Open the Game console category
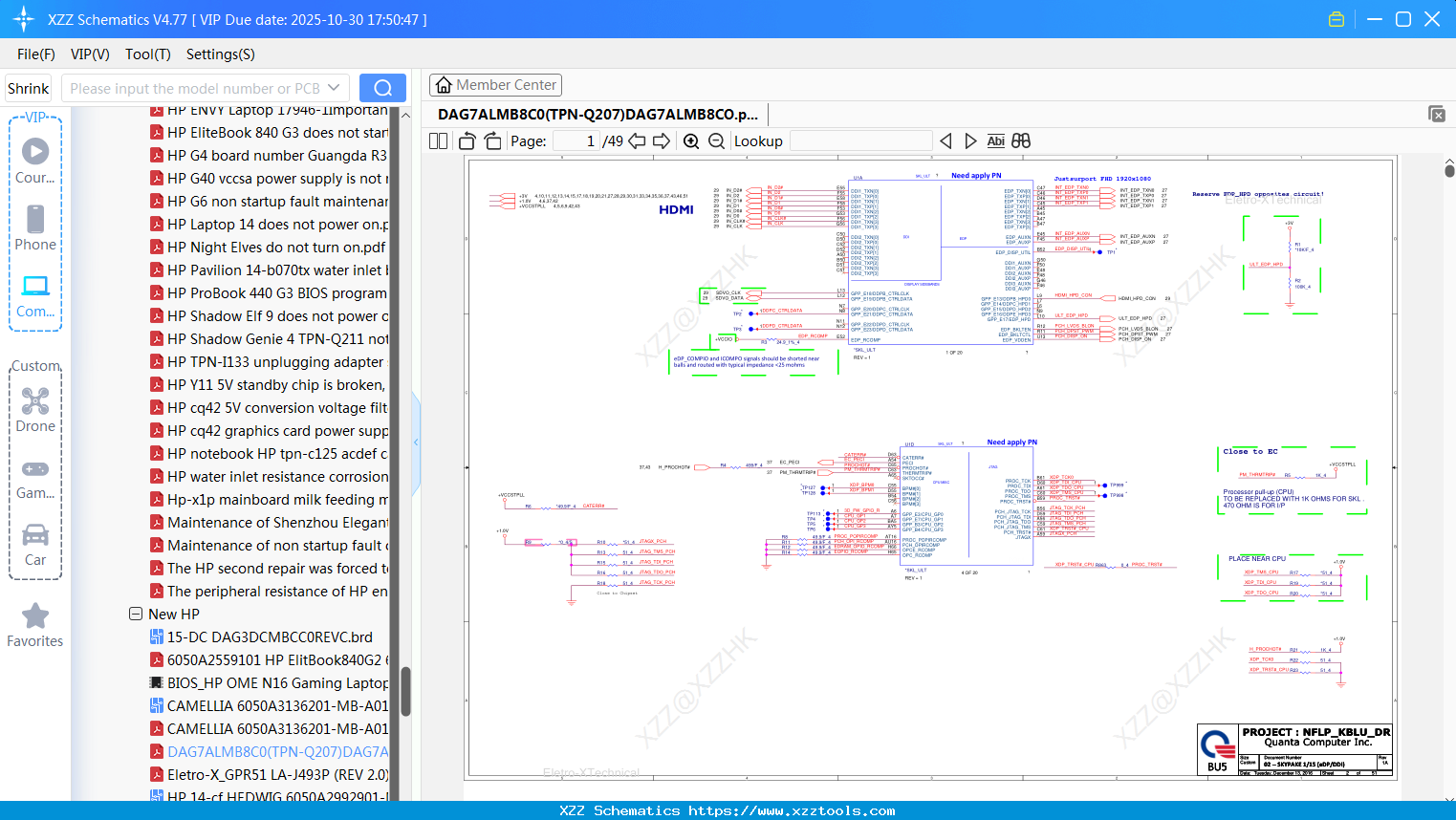 pos(35,478)
